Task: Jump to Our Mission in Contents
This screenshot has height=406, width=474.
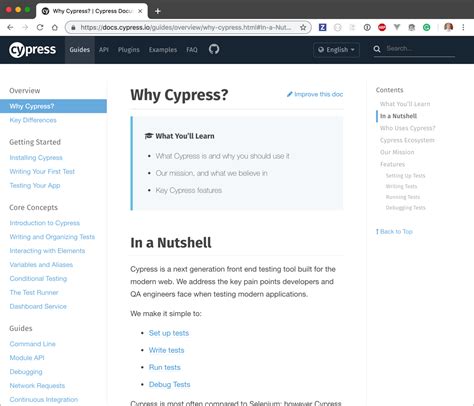Action: click(397, 152)
